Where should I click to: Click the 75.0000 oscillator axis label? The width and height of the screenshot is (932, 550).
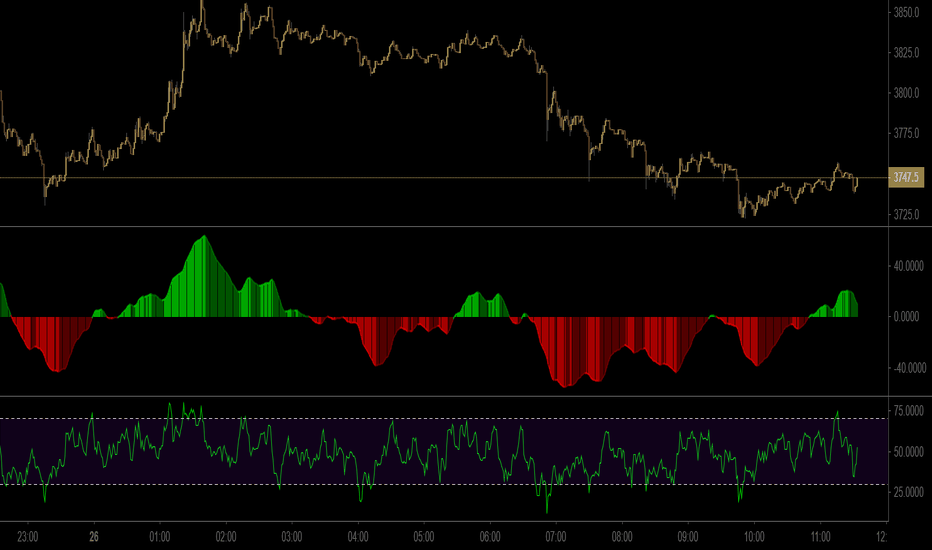(x=909, y=411)
